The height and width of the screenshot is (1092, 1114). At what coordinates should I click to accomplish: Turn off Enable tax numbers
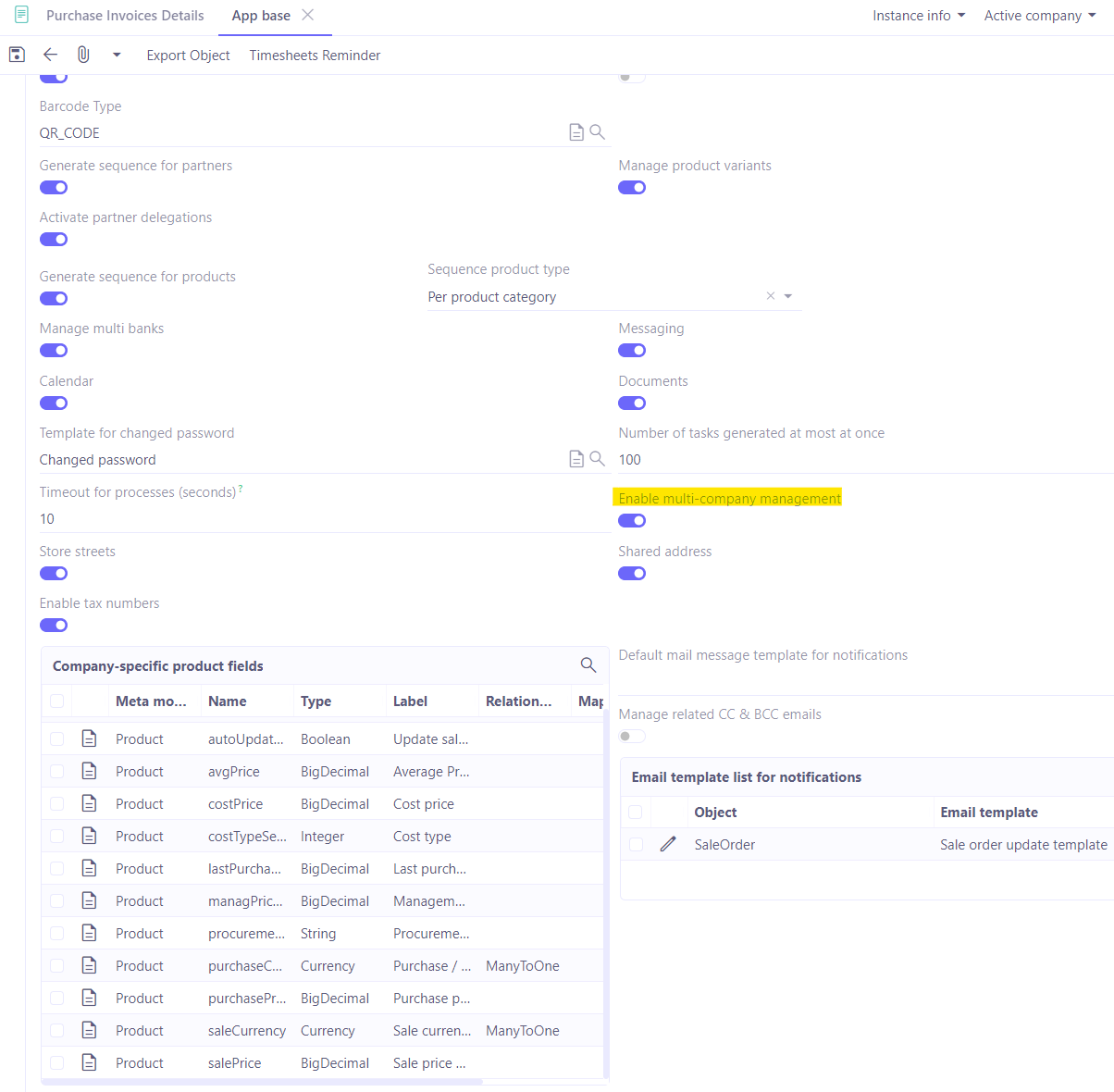point(53,625)
